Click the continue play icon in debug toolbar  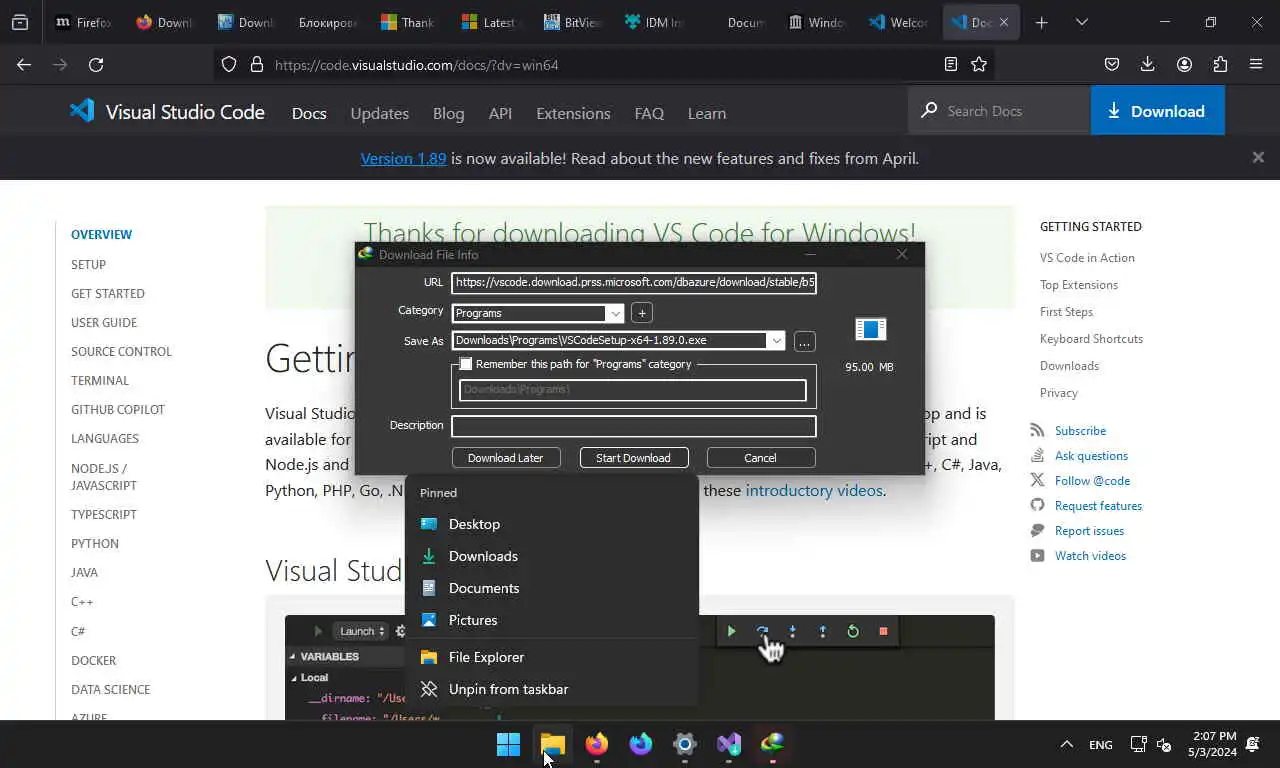tap(731, 631)
